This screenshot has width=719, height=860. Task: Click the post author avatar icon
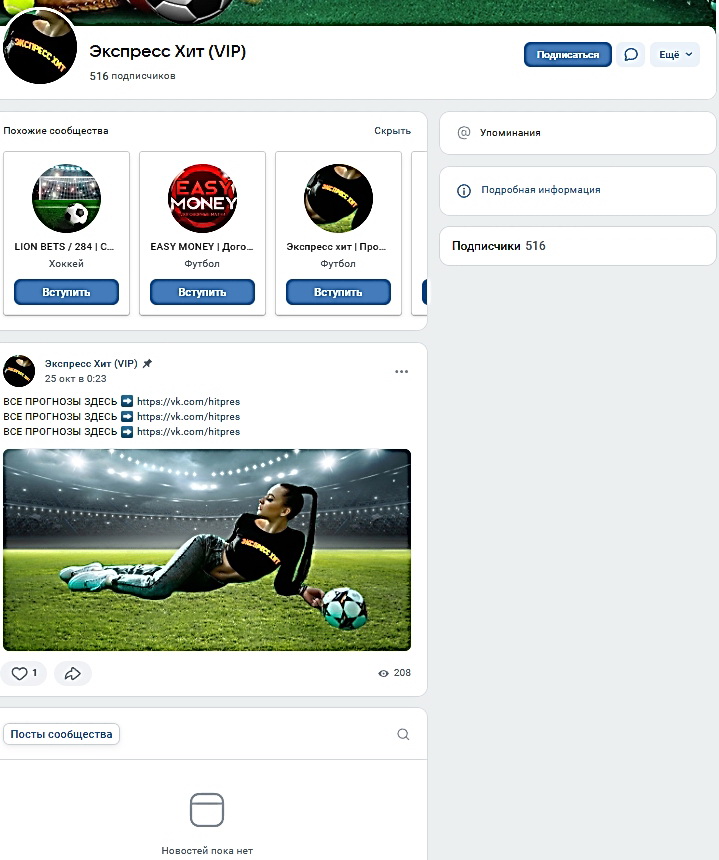(x=19, y=371)
